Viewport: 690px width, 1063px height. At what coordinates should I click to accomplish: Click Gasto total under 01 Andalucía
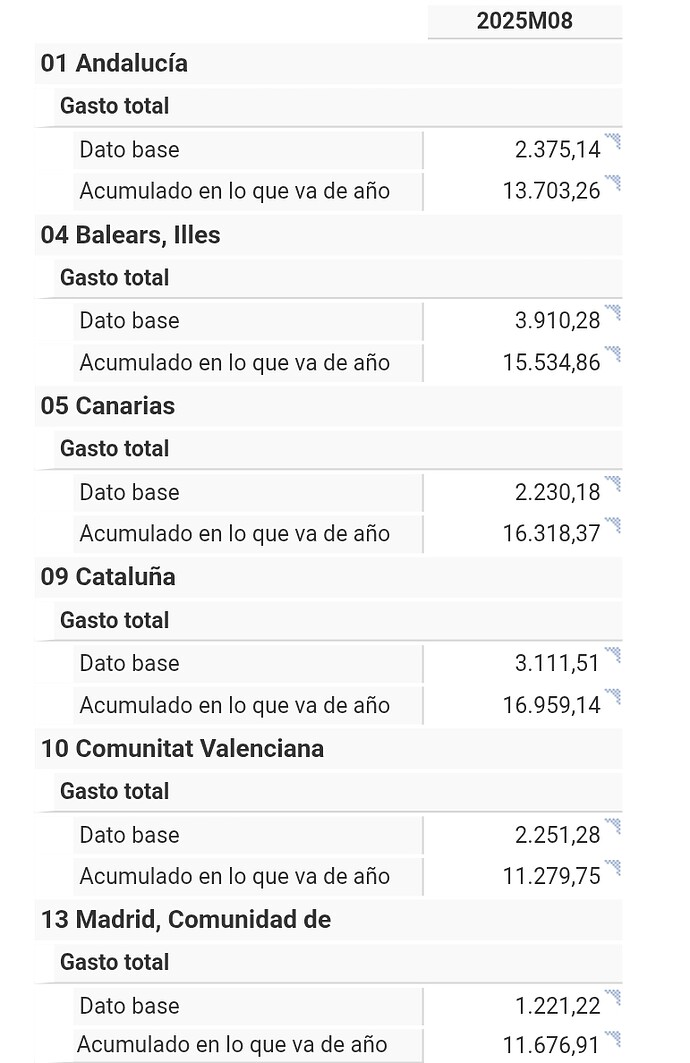[114, 106]
